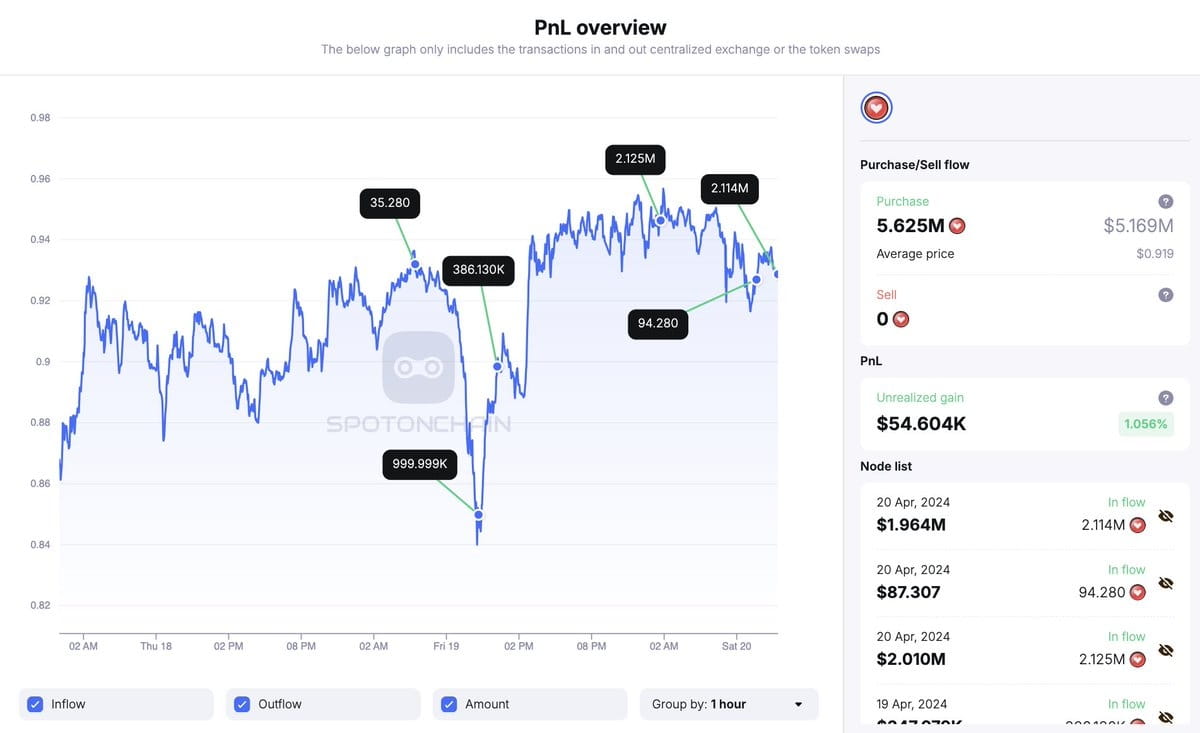Uncheck the Amount checkbox
This screenshot has width=1200, height=733.
point(448,704)
